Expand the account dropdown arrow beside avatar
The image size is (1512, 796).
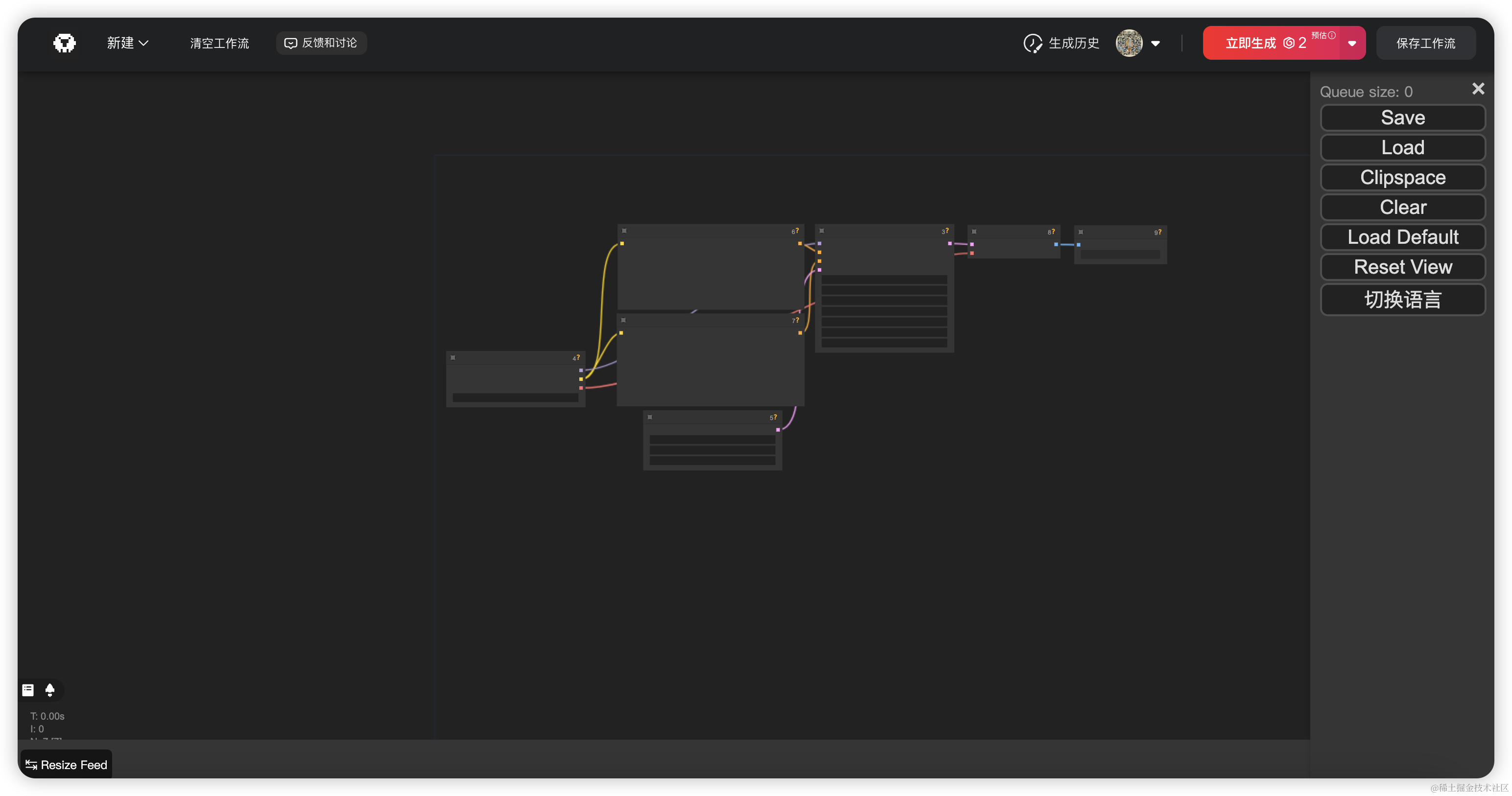pos(1155,44)
